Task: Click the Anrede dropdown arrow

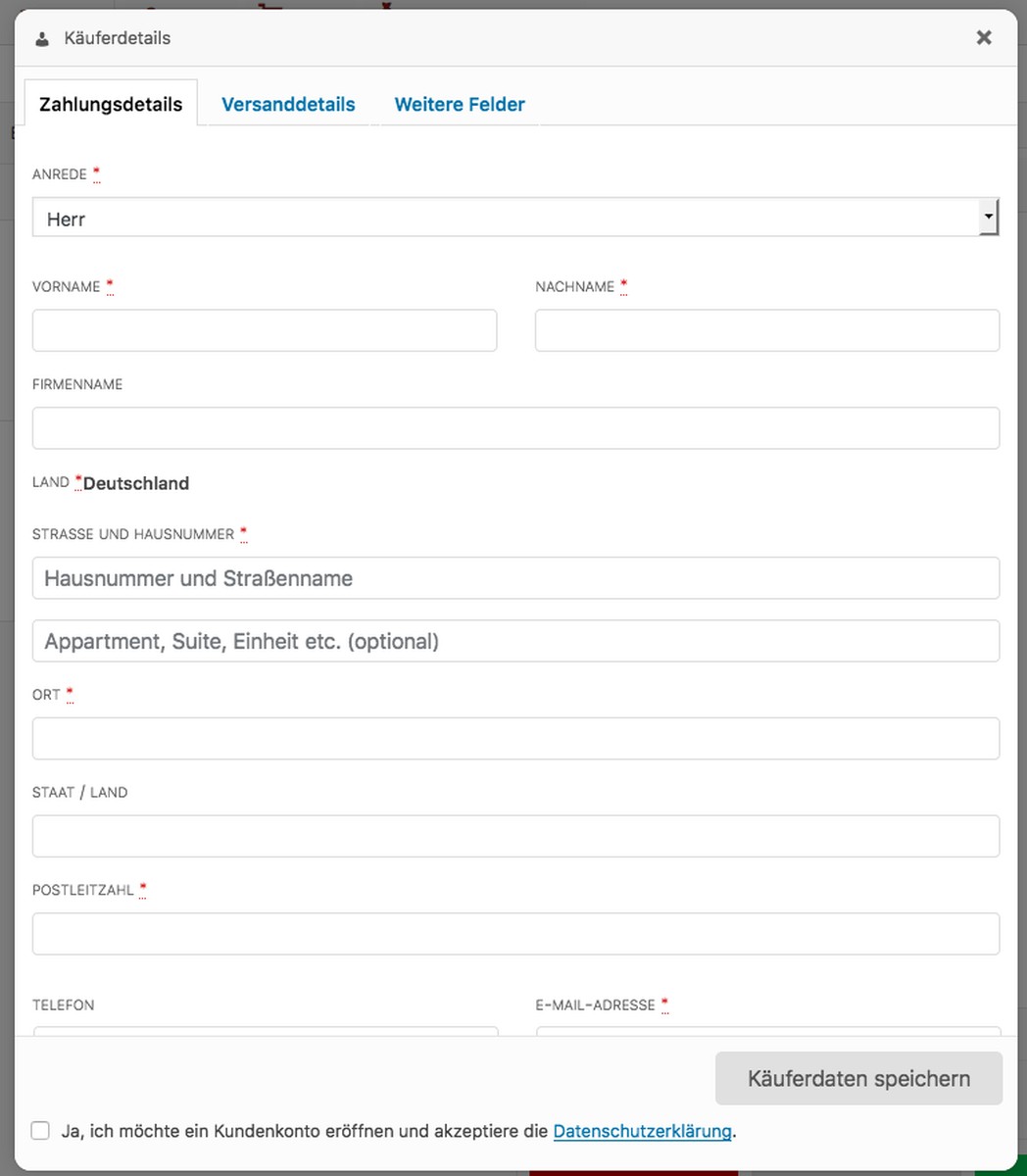Action: [x=988, y=217]
